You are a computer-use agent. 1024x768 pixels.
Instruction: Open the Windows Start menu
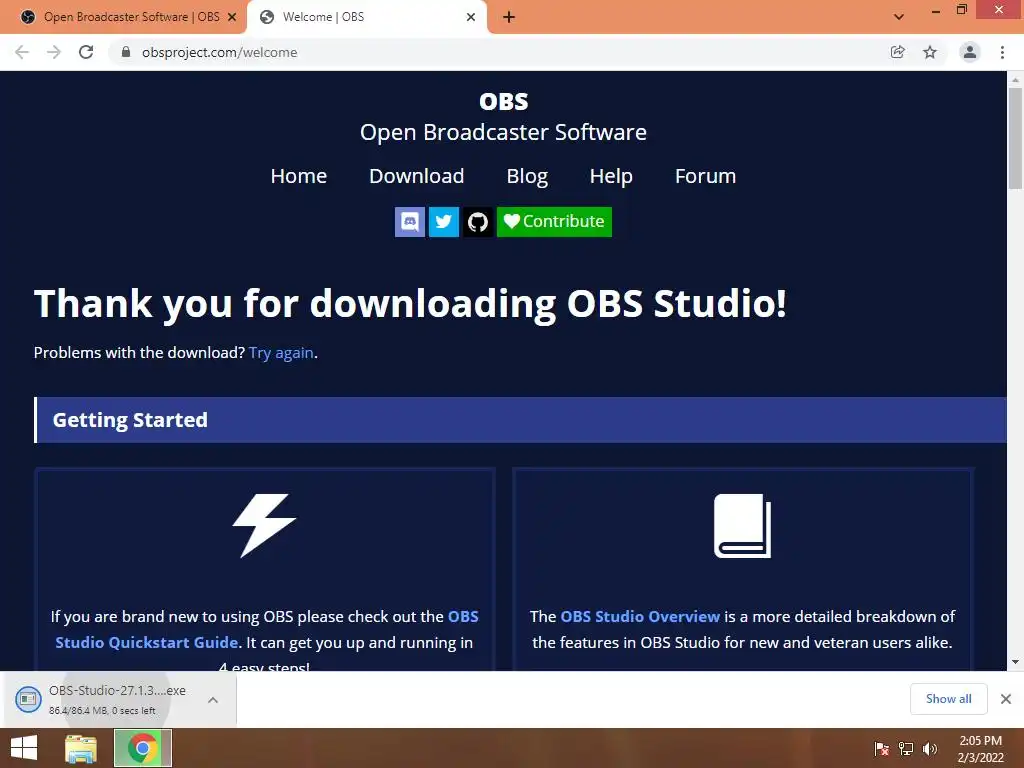tap(24, 748)
